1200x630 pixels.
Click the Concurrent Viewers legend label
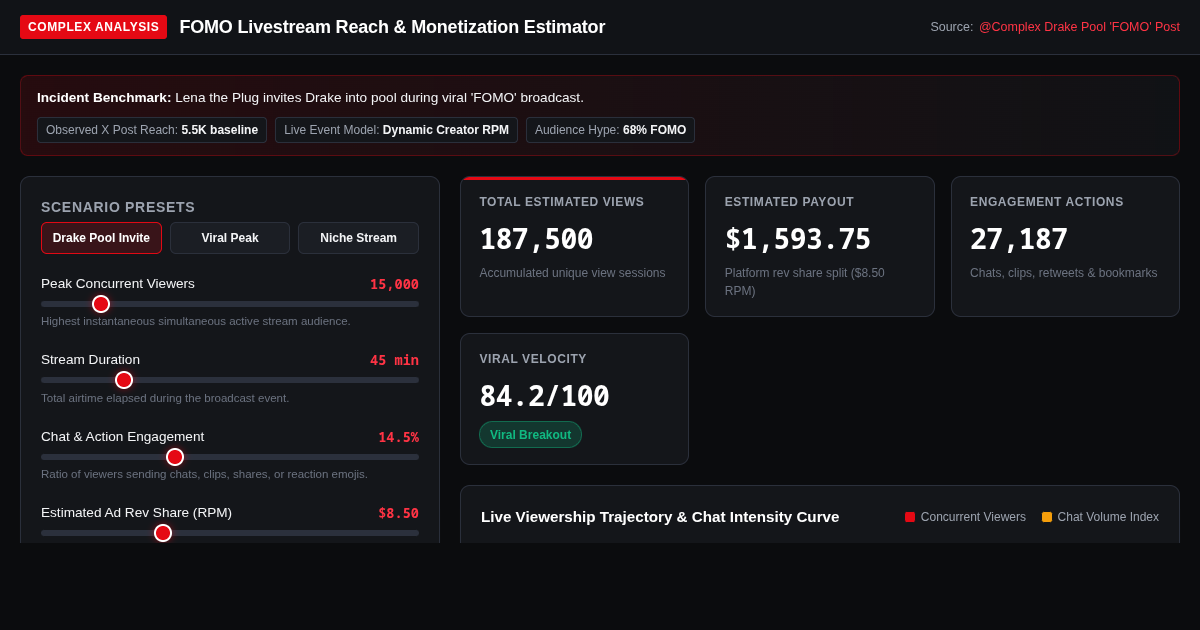973,517
